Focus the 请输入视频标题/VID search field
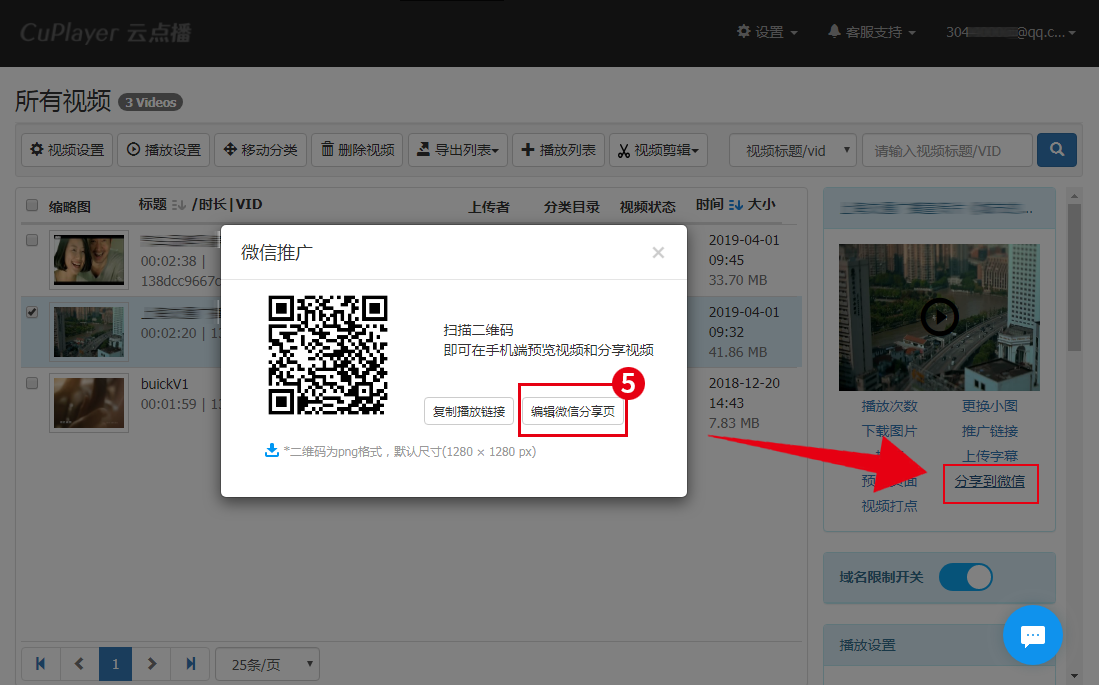 948,150
